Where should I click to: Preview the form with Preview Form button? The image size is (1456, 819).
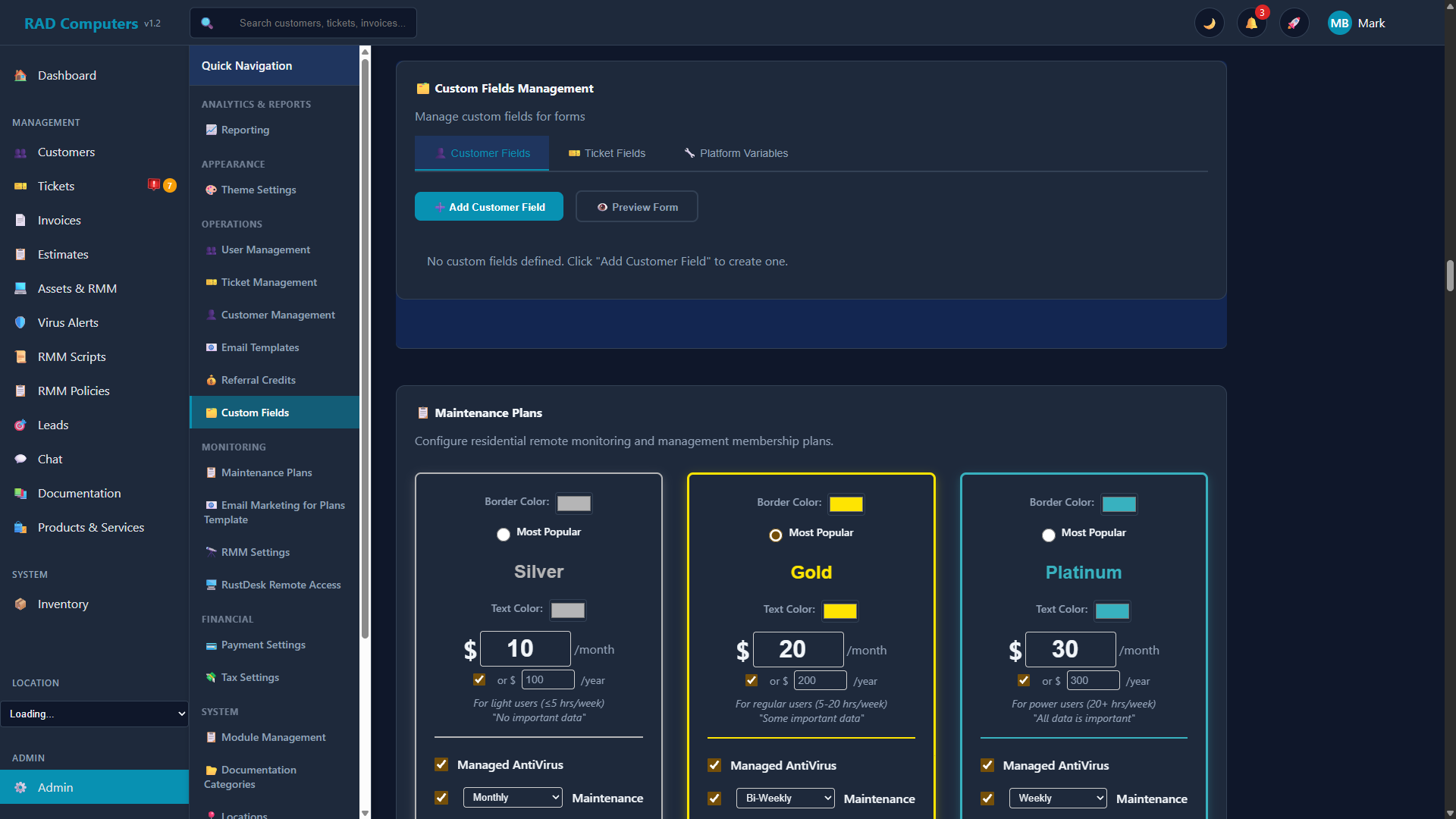pyautogui.click(x=636, y=206)
